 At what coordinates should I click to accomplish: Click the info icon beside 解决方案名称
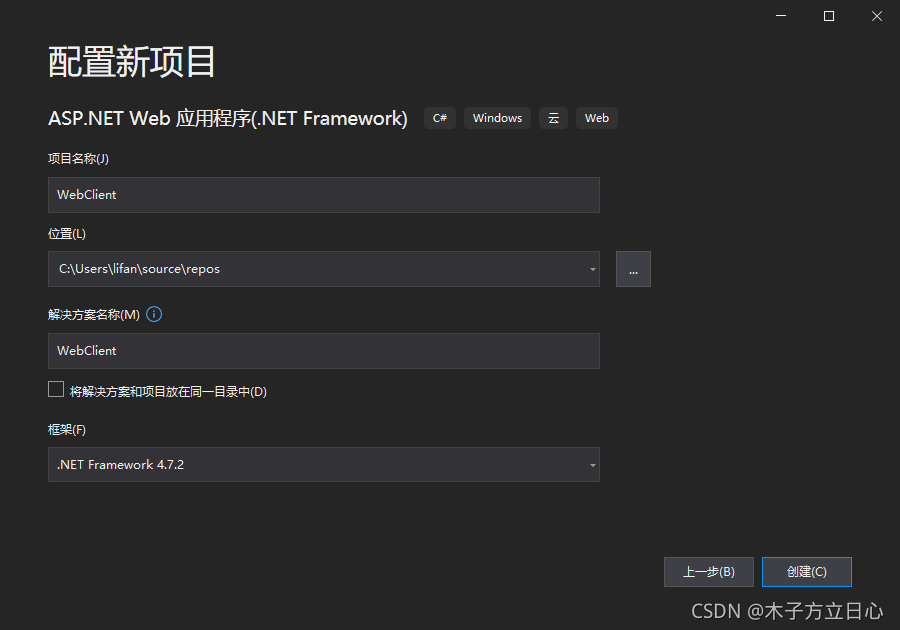coord(154,314)
